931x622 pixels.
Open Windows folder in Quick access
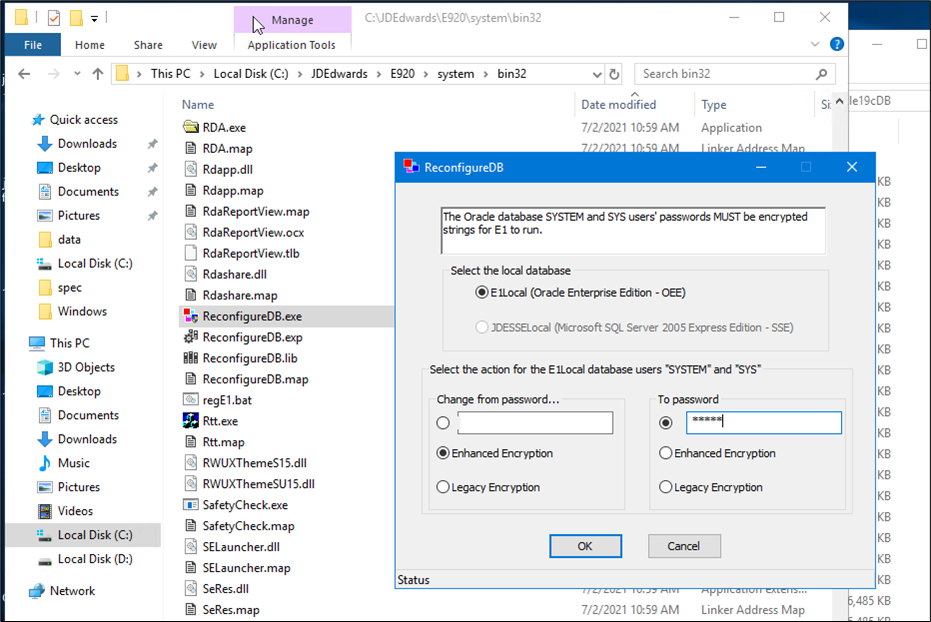pos(82,312)
